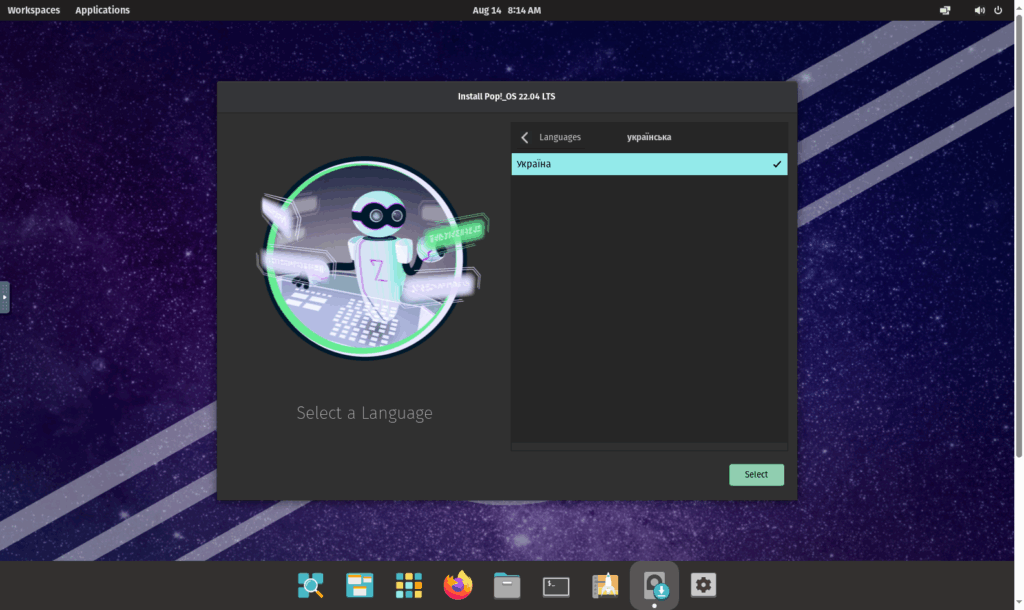Open Terminal from the dock
The height and width of the screenshot is (610, 1024).
click(x=556, y=585)
